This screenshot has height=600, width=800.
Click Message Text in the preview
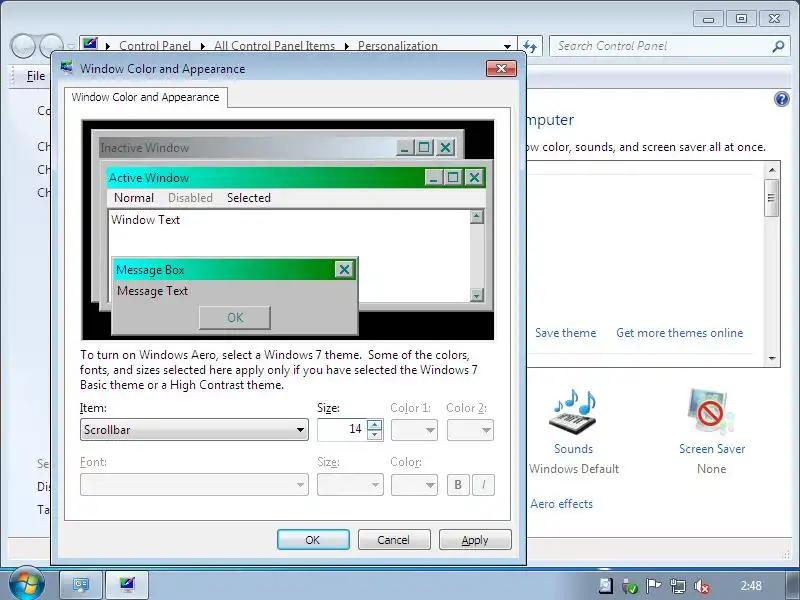(152, 291)
